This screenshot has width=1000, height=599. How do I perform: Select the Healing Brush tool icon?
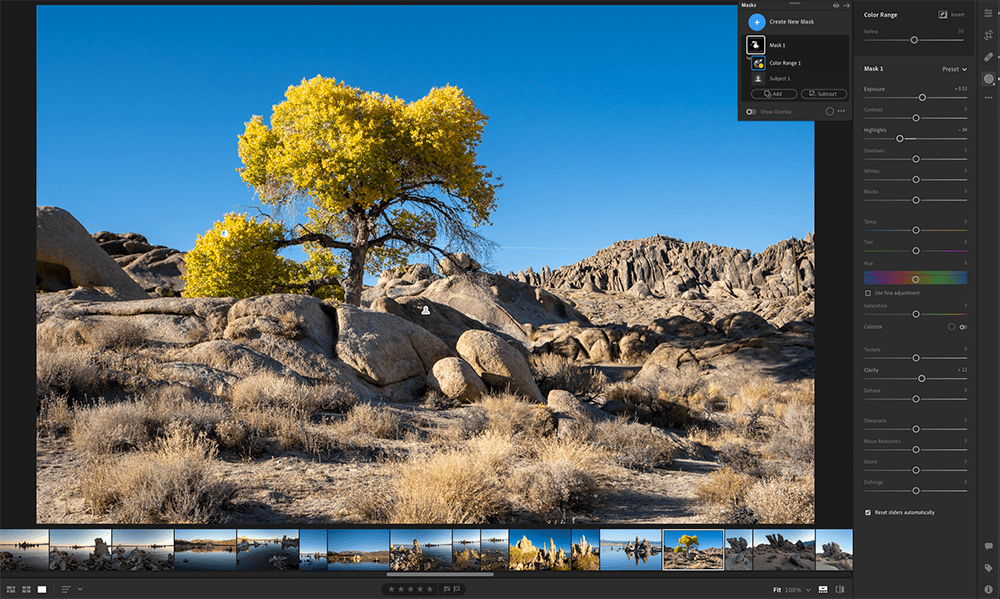tap(987, 58)
